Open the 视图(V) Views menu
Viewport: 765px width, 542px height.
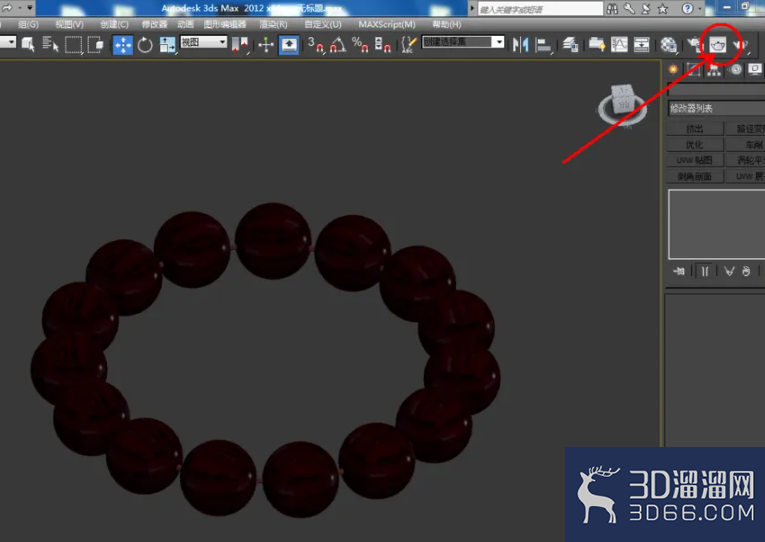point(69,24)
